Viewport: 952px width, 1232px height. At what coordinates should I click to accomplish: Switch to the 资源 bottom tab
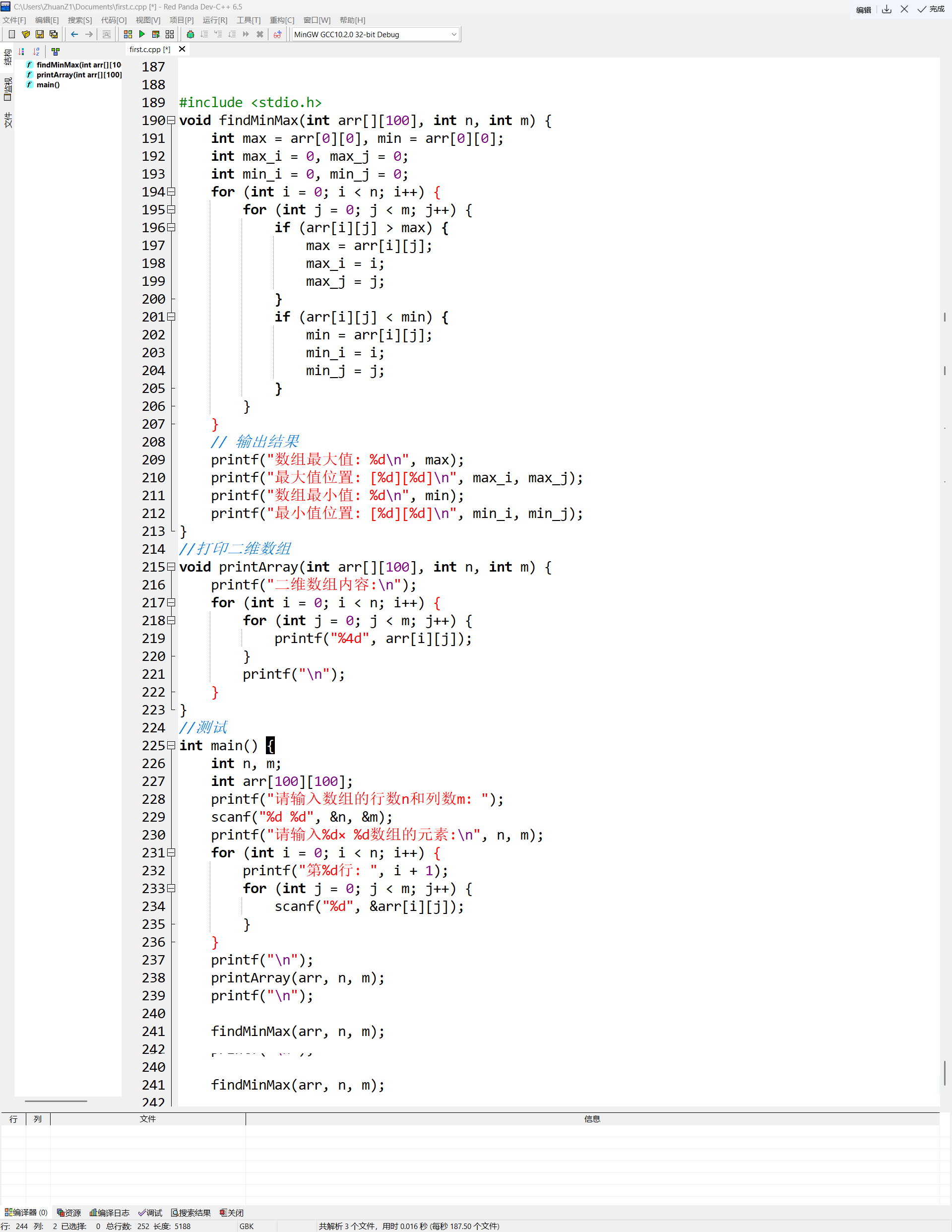click(69, 1212)
